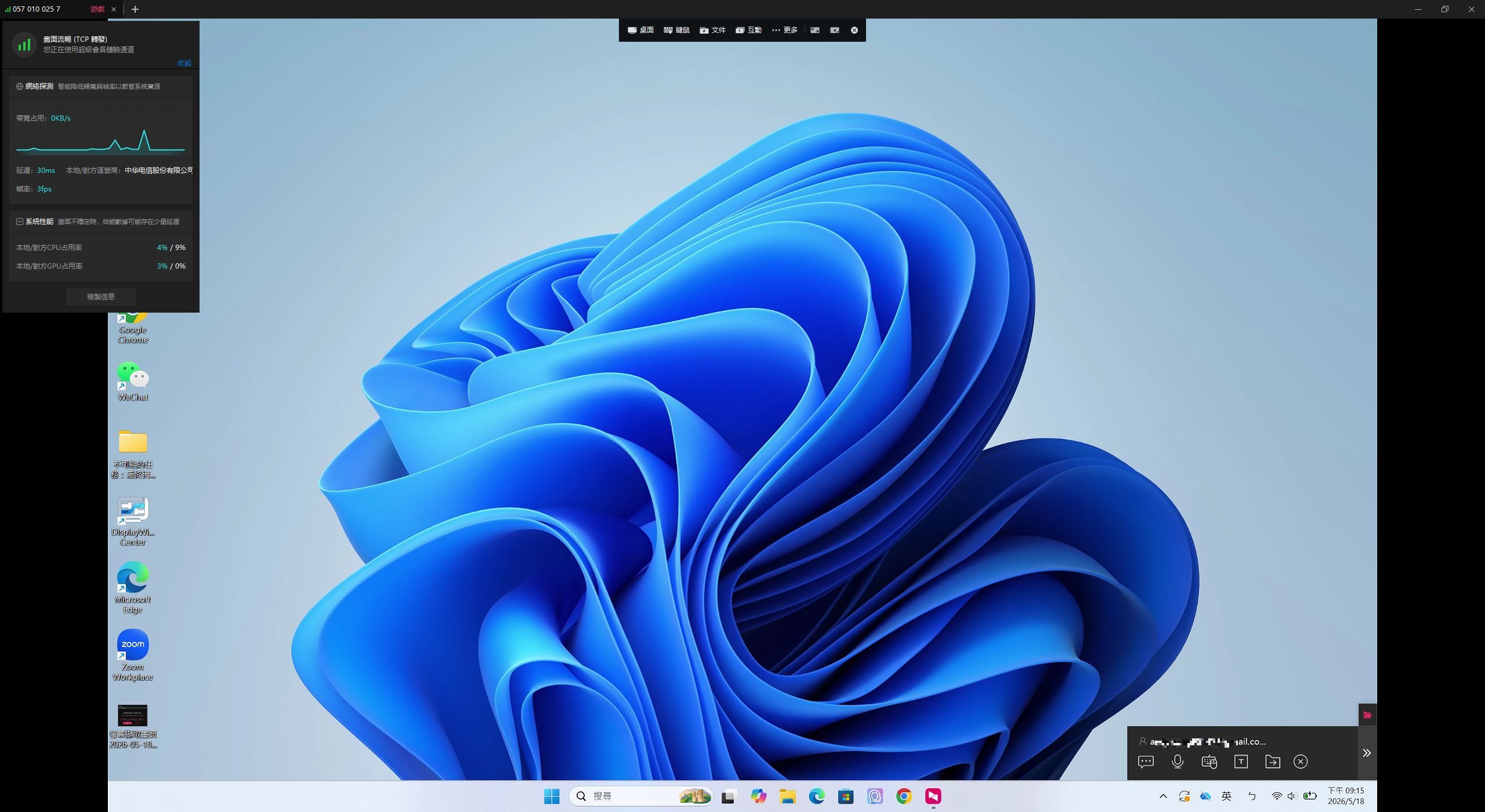Click the 0KB/s bandwidth value
This screenshot has width=1485, height=812.
pos(60,118)
